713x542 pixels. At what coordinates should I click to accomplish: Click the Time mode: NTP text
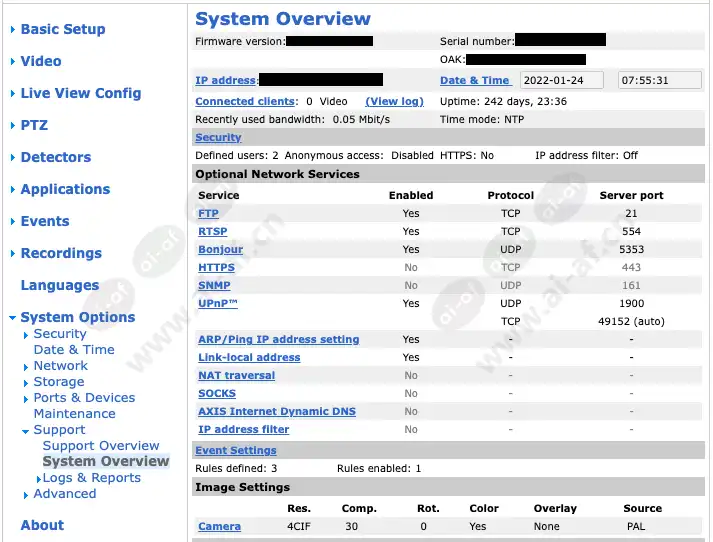(x=482, y=120)
